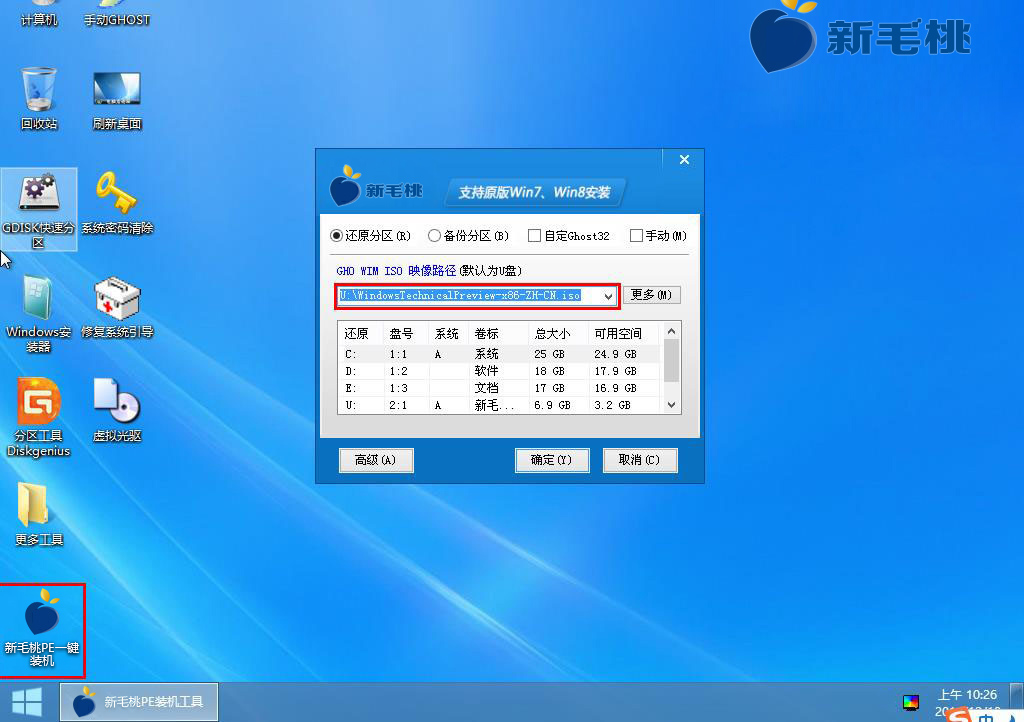Click the 支持原版Win7、Win8安装 banner tab
This screenshot has height=722, width=1024.
[x=534, y=192]
